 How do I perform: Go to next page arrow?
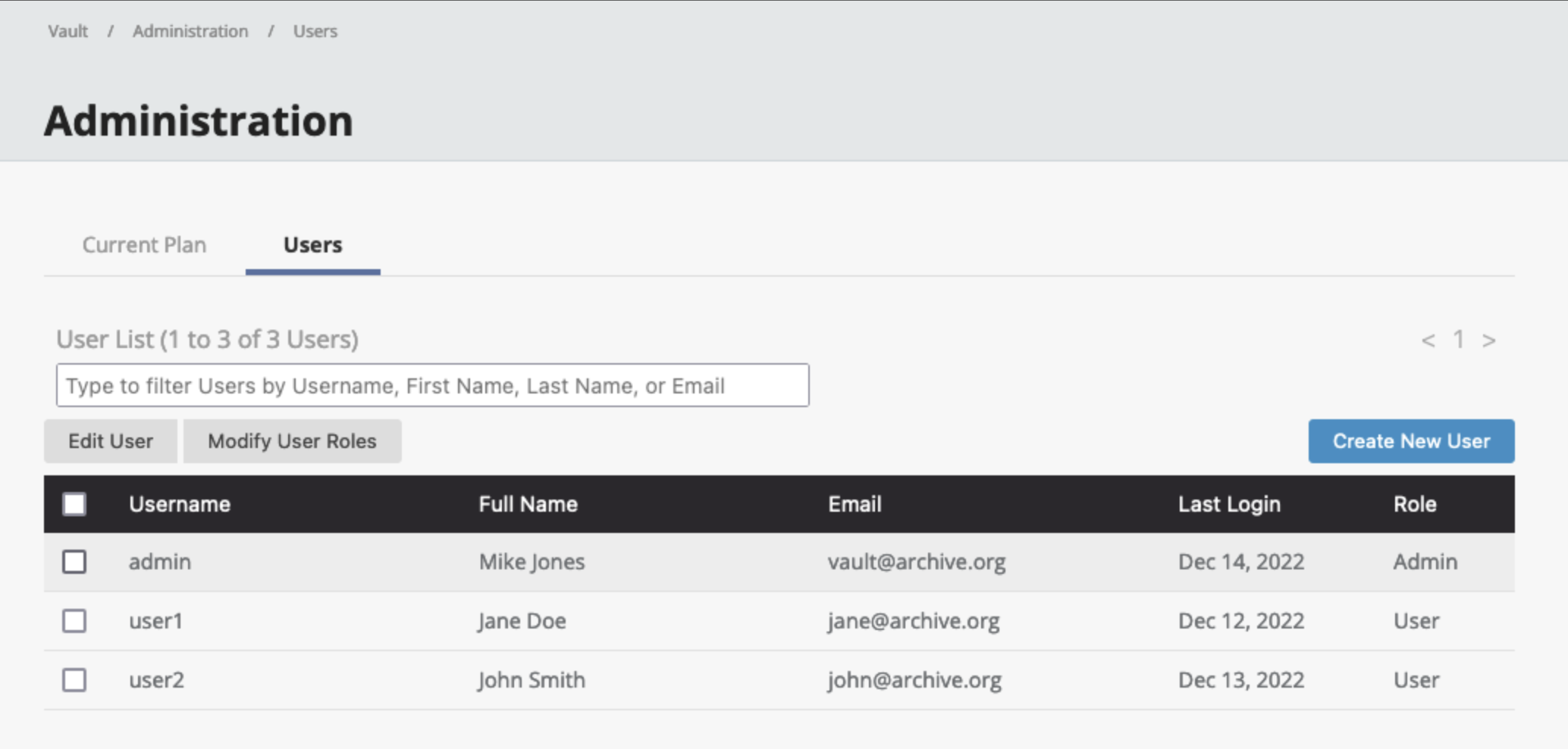[x=1488, y=340]
